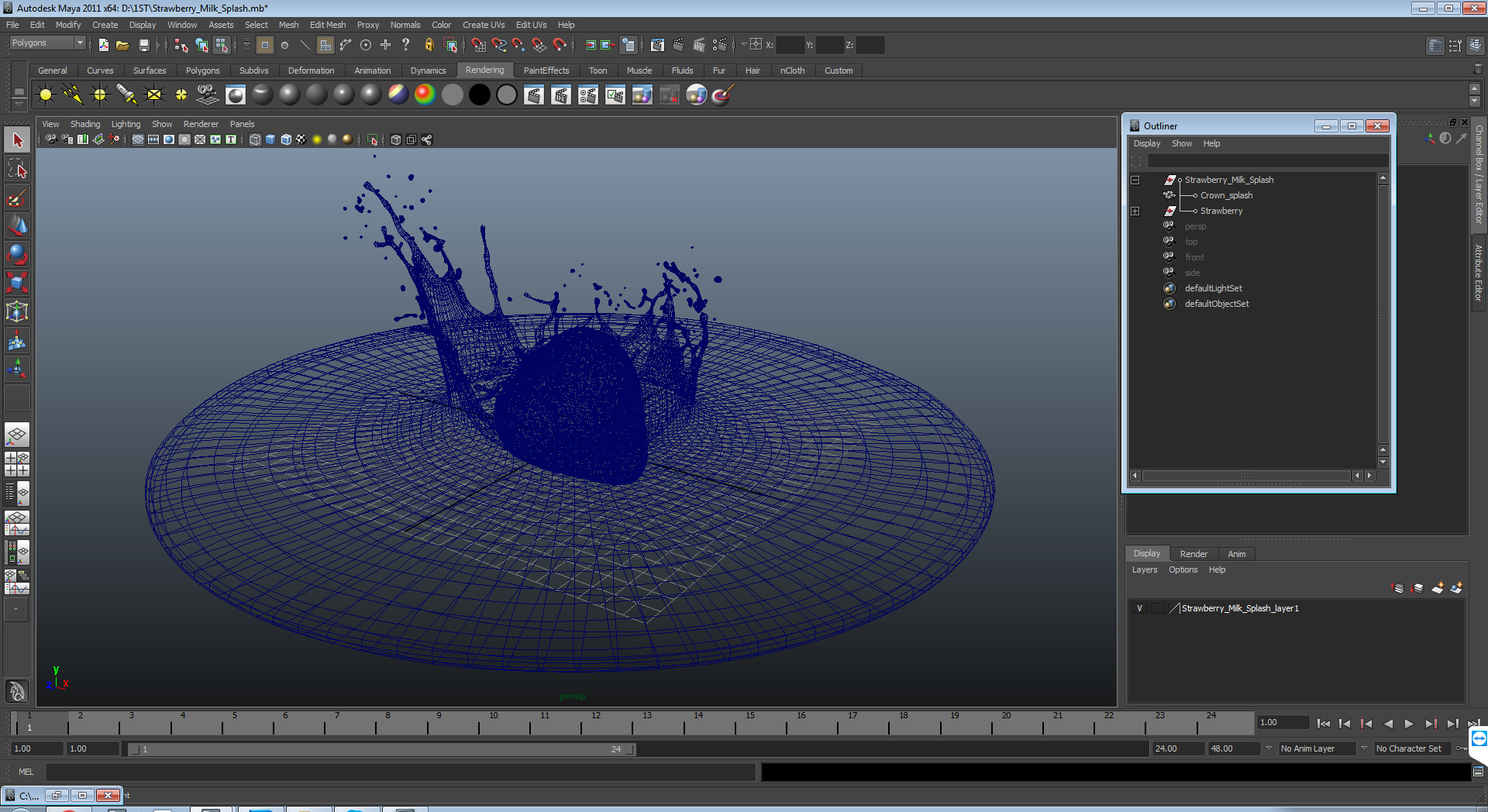1488x812 pixels.
Task: Toggle Select by component type mode
Action: tap(222, 45)
